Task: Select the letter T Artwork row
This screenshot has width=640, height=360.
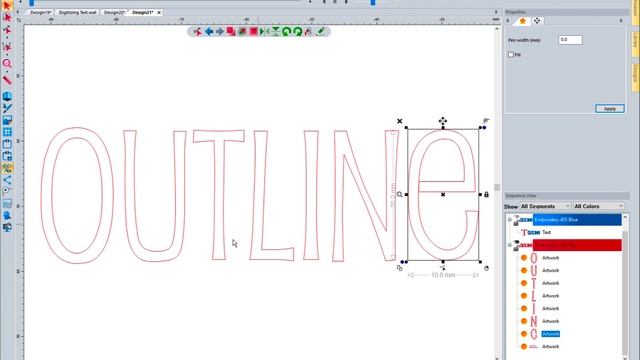Action: (550, 283)
